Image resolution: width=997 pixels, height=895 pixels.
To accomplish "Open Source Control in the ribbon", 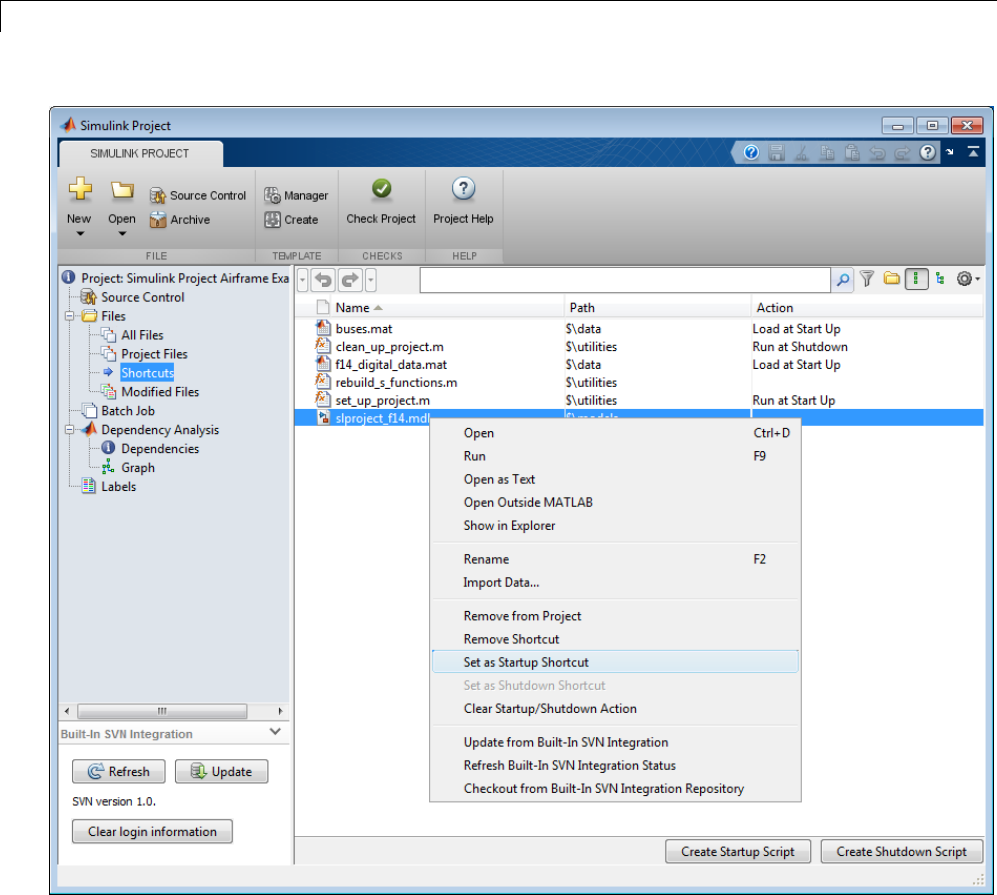I will (x=198, y=195).
